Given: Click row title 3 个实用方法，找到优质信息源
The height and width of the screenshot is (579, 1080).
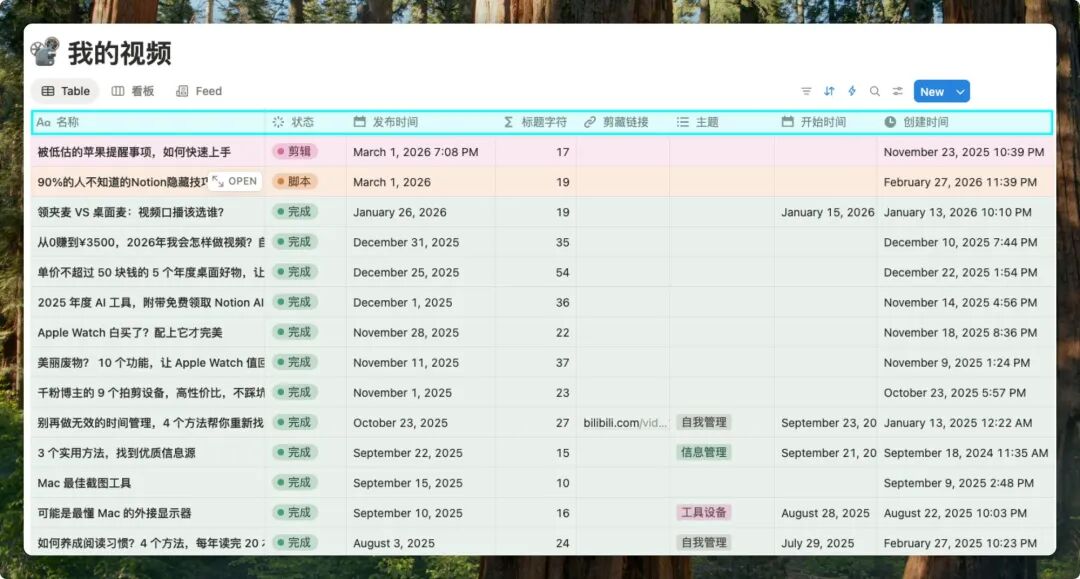Looking at the screenshot, I should (116, 453).
